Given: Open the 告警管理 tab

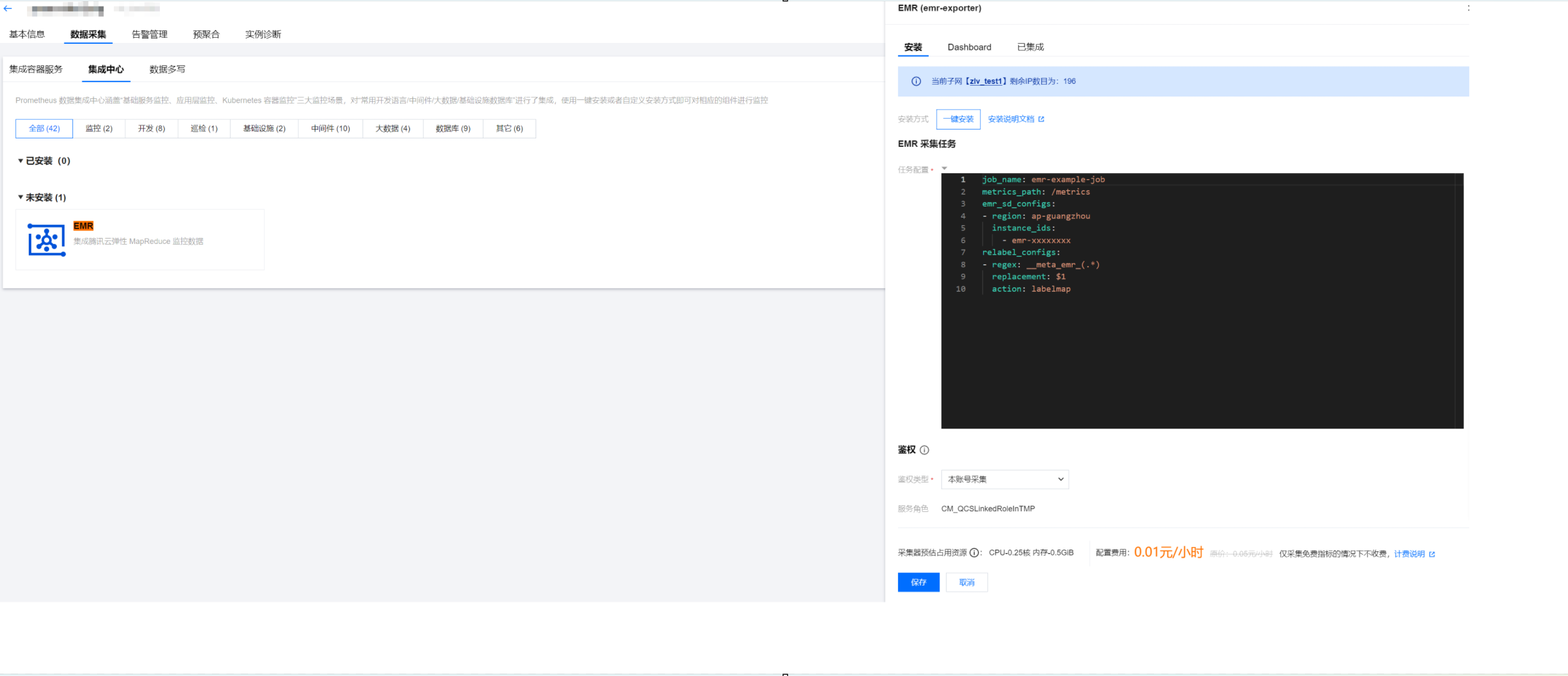Looking at the screenshot, I should [149, 34].
